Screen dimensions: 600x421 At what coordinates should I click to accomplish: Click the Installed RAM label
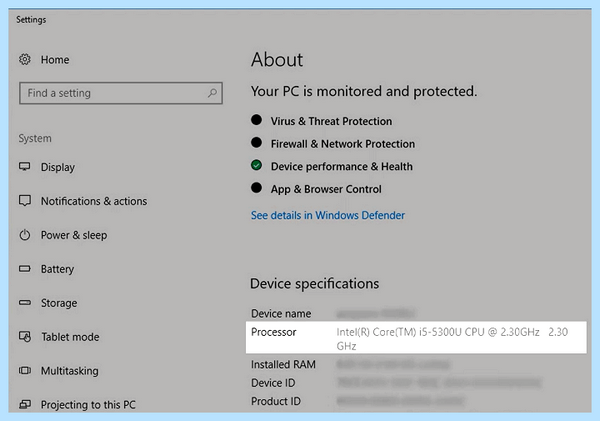click(283, 364)
